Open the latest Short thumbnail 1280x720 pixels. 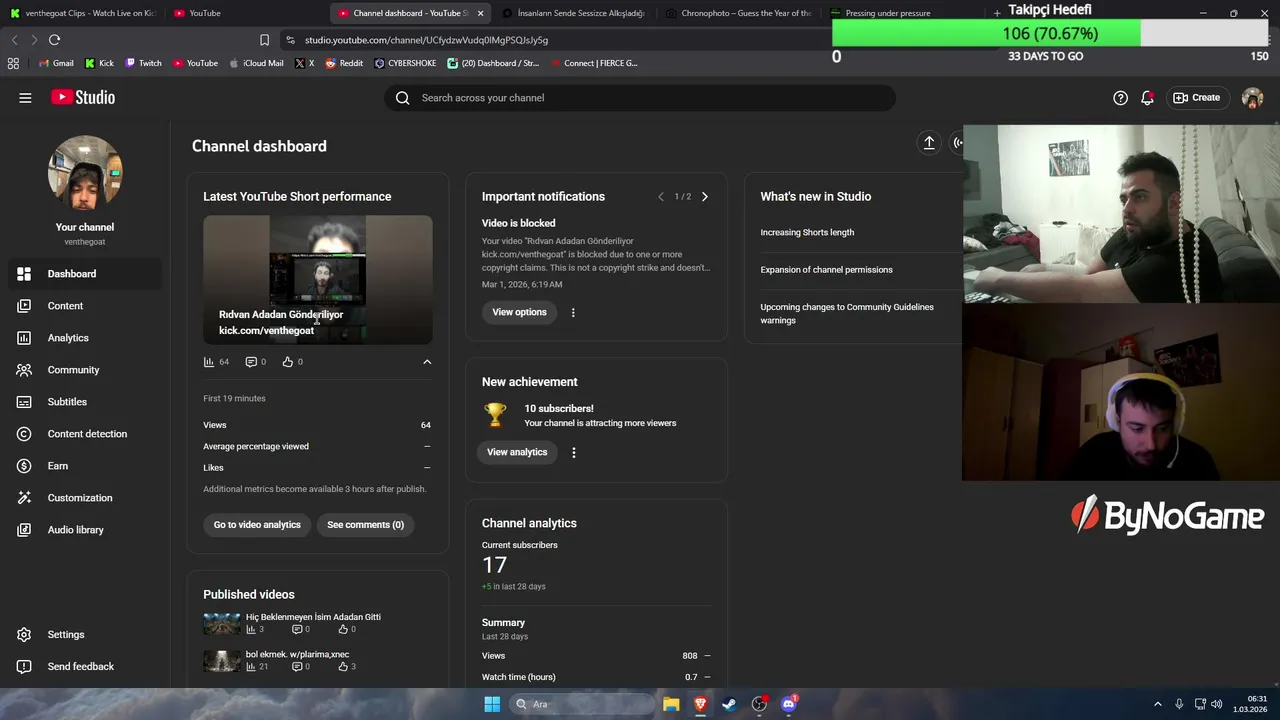318,279
